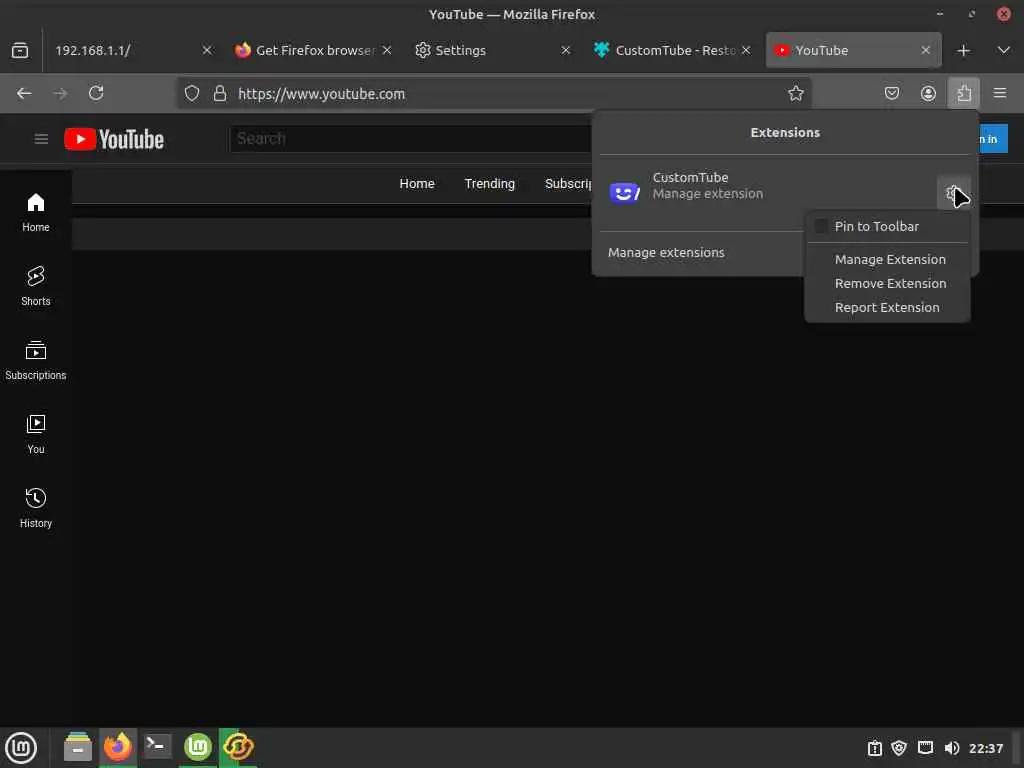This screenshot has height=768, width=1024.
Task: Click the CustomTube extension icon
Action: (624, 193)
